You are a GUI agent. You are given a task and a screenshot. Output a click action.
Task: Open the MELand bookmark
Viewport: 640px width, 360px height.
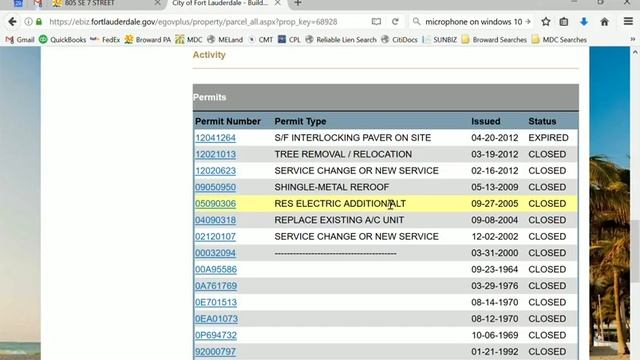[225, 40]
